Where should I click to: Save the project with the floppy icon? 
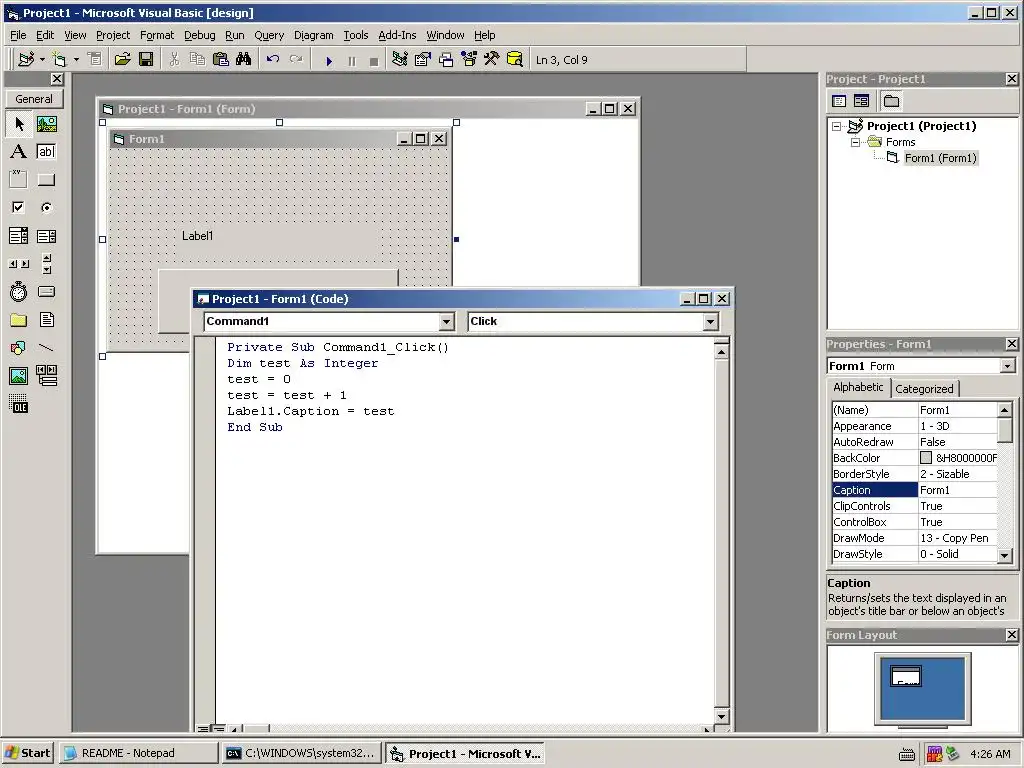[x=146, y=59]
